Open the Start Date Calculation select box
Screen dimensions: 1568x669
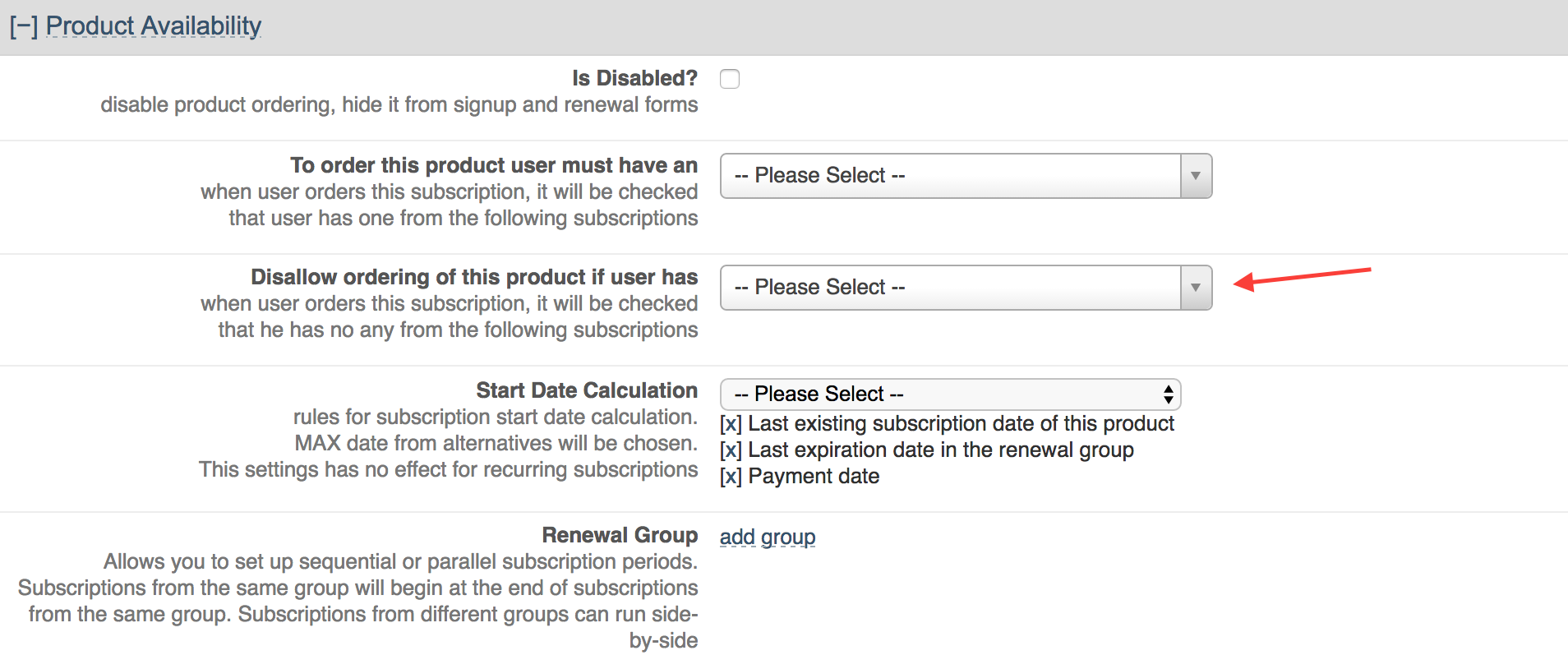point(937,394)
